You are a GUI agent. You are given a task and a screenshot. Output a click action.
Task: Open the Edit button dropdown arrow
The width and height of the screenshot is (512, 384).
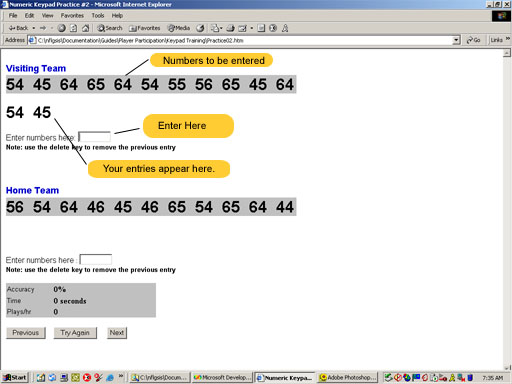point(252,28)
